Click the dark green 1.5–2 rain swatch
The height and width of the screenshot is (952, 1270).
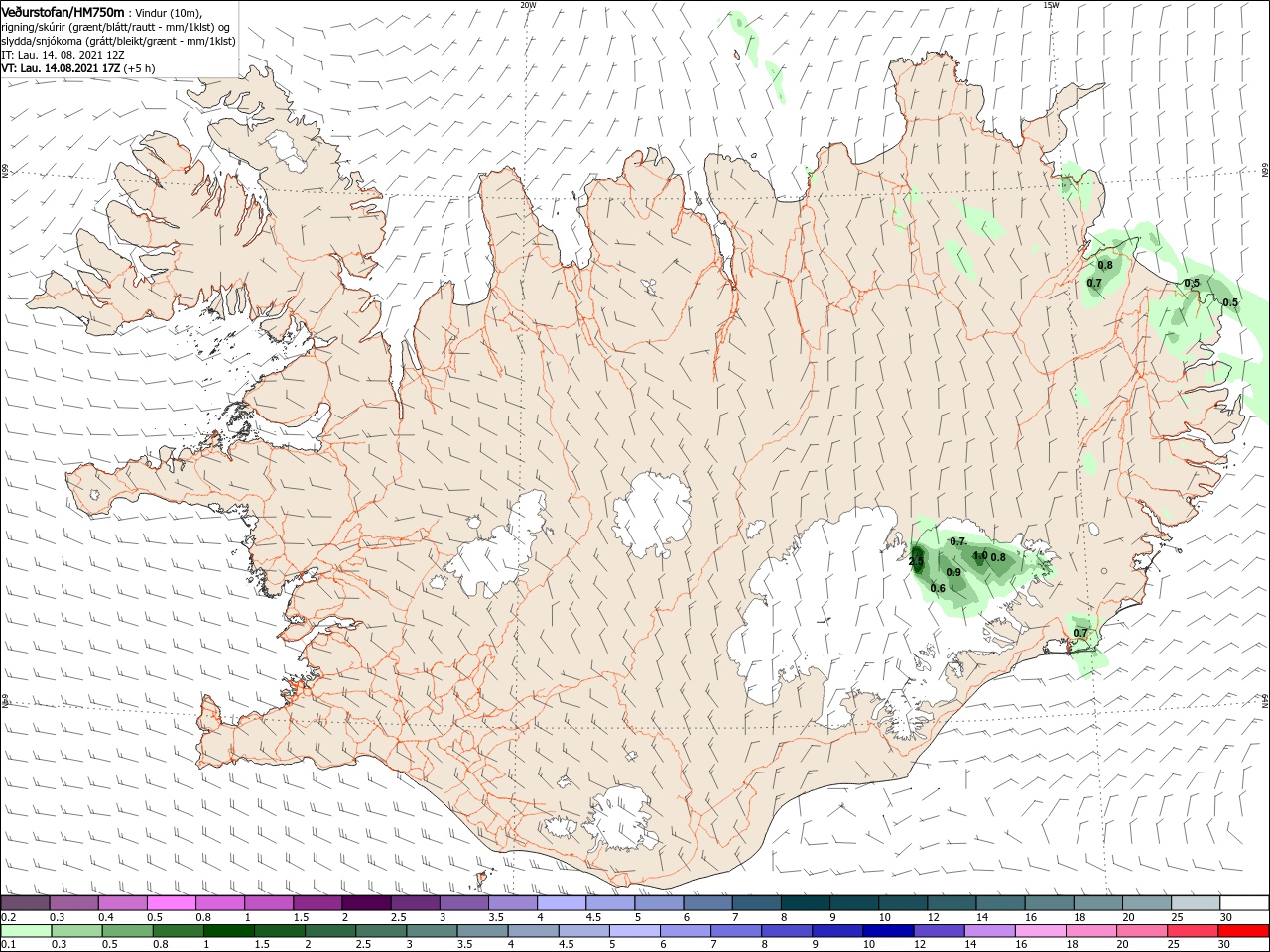(280, 931)
